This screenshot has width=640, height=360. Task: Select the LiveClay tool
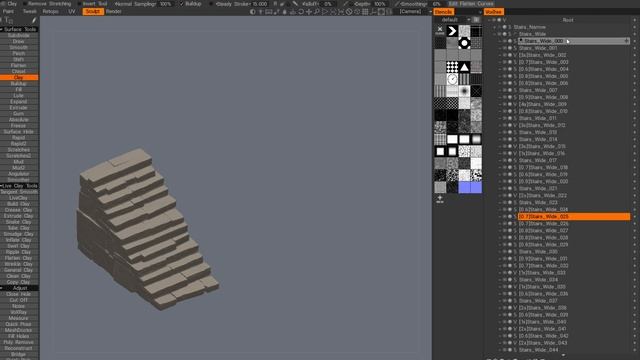[x=19, y=198]
